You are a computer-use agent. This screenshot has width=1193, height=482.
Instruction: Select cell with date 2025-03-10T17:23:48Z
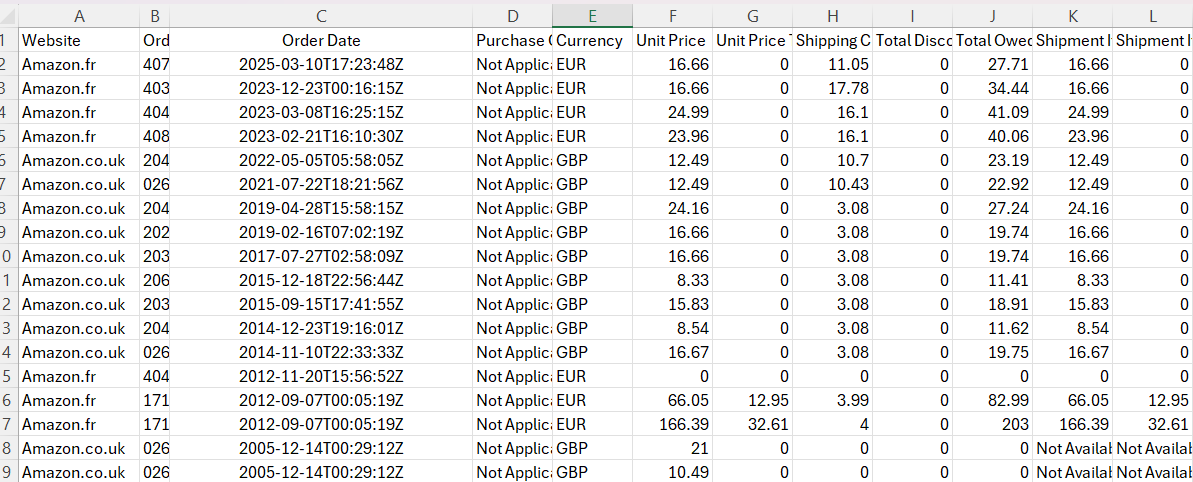(x=321, y=65)
